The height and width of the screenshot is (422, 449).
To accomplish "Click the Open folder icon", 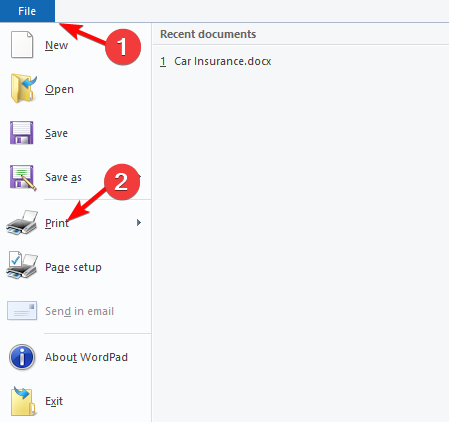I will pyautogui.click(x=23, y=89).
